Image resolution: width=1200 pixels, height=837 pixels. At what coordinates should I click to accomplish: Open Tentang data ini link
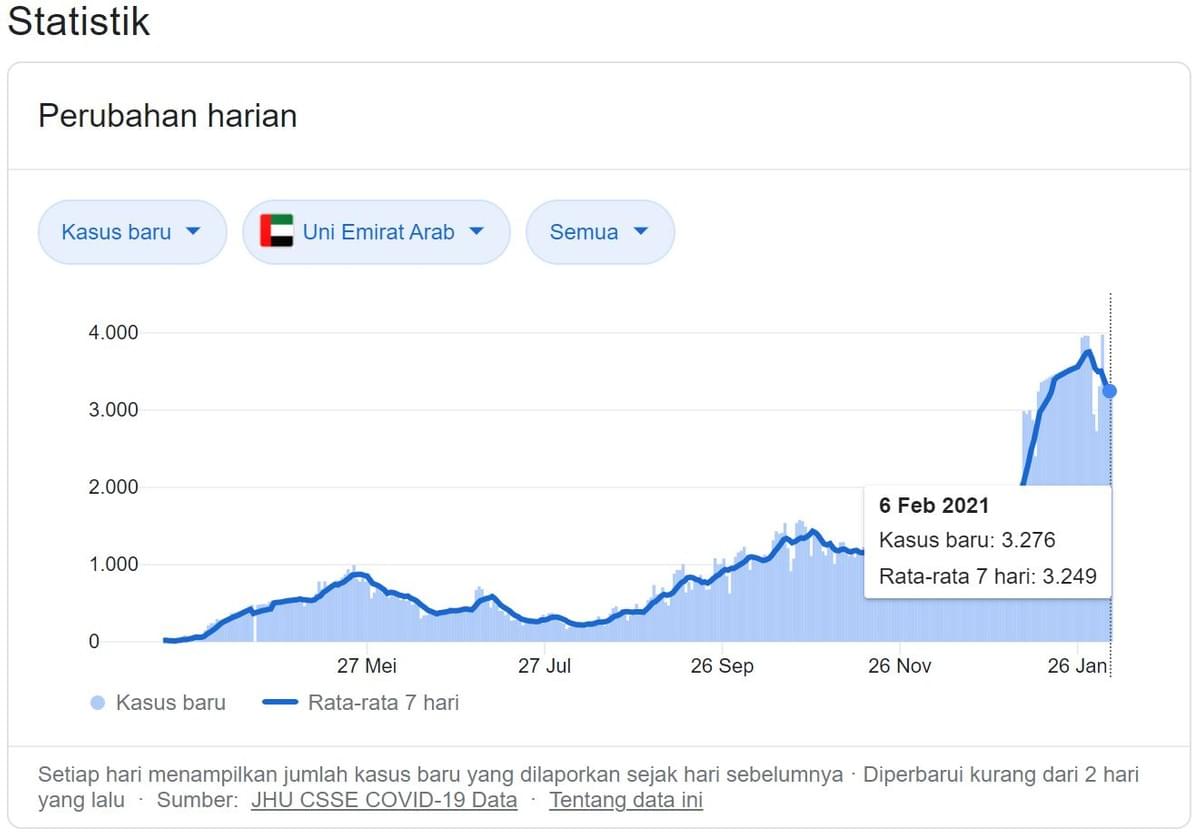[625, 800]
